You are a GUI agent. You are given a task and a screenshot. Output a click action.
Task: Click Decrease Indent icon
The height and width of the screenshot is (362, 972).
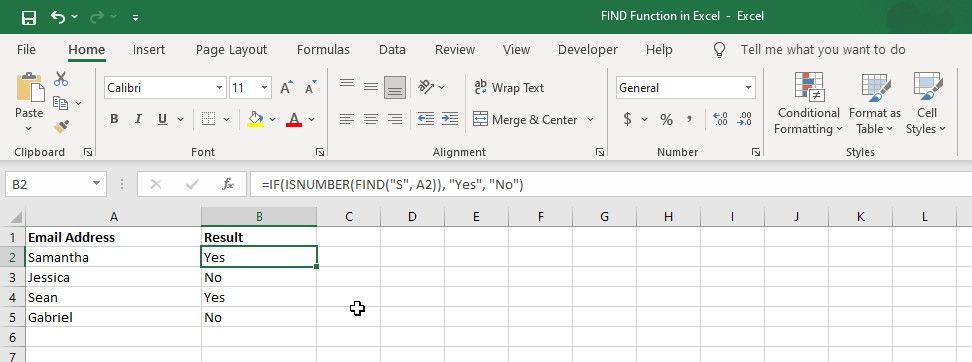click(x=426, y=119)
